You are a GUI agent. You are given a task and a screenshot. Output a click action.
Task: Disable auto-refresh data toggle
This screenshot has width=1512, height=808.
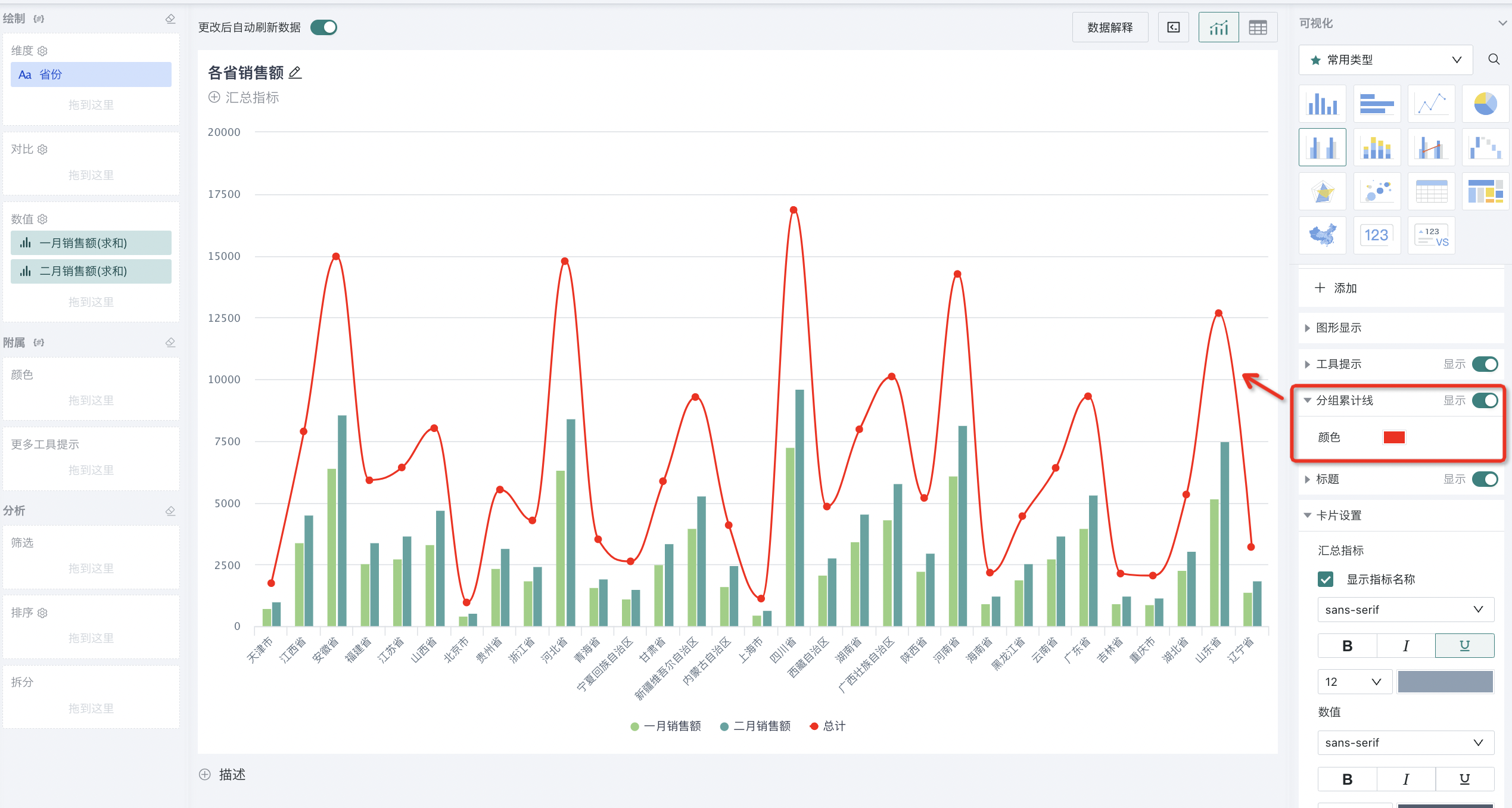[x=323, y=27]
